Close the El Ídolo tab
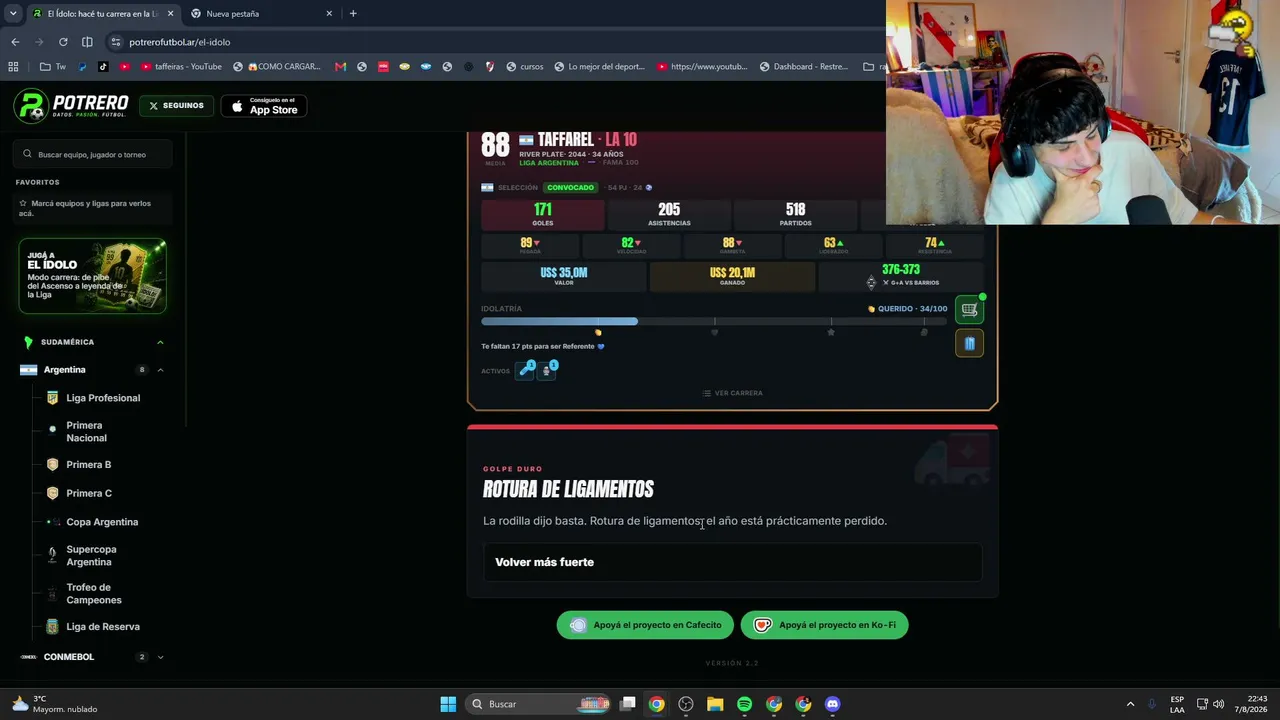 (x=171, y=14)
